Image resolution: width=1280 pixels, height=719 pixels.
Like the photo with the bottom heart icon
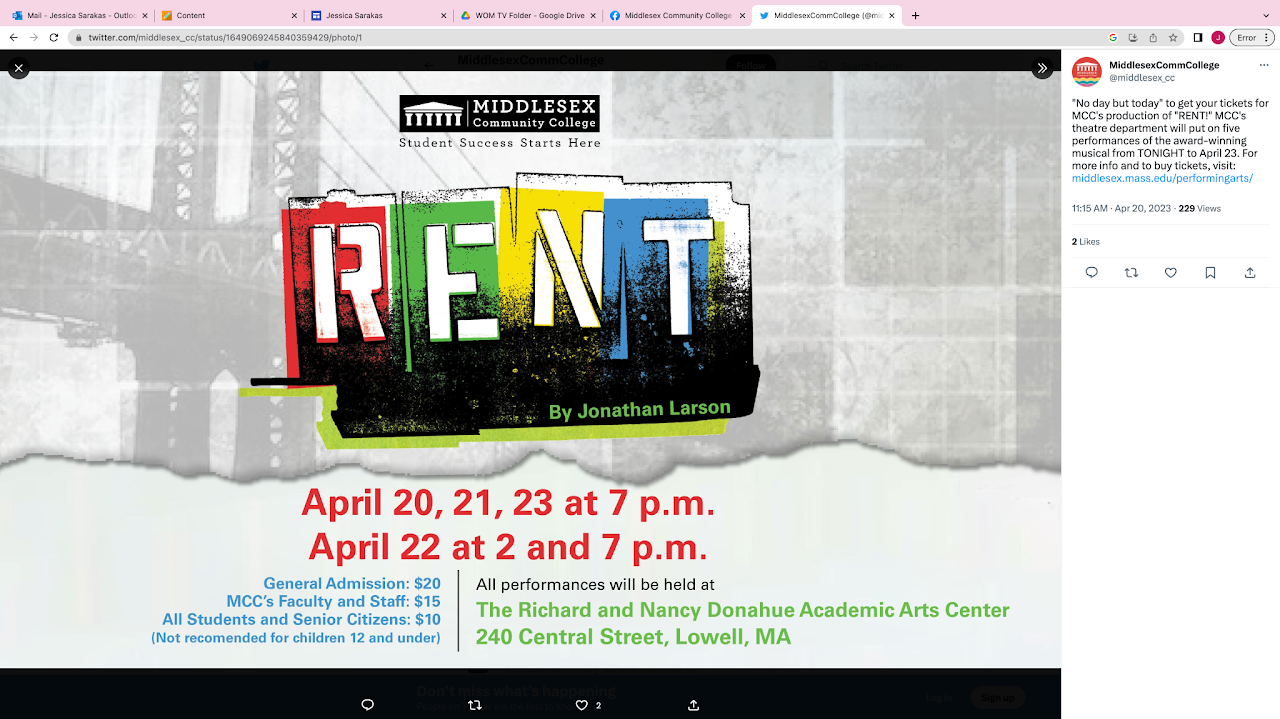tap(582, 705)
